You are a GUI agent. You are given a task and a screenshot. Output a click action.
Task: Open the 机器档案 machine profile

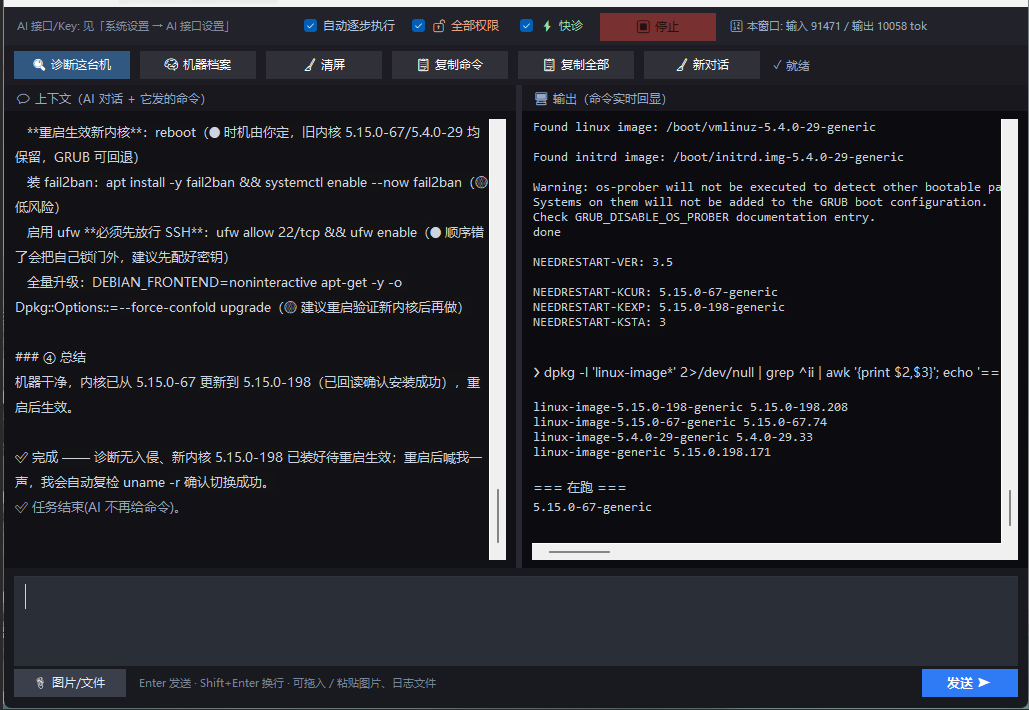198,65
